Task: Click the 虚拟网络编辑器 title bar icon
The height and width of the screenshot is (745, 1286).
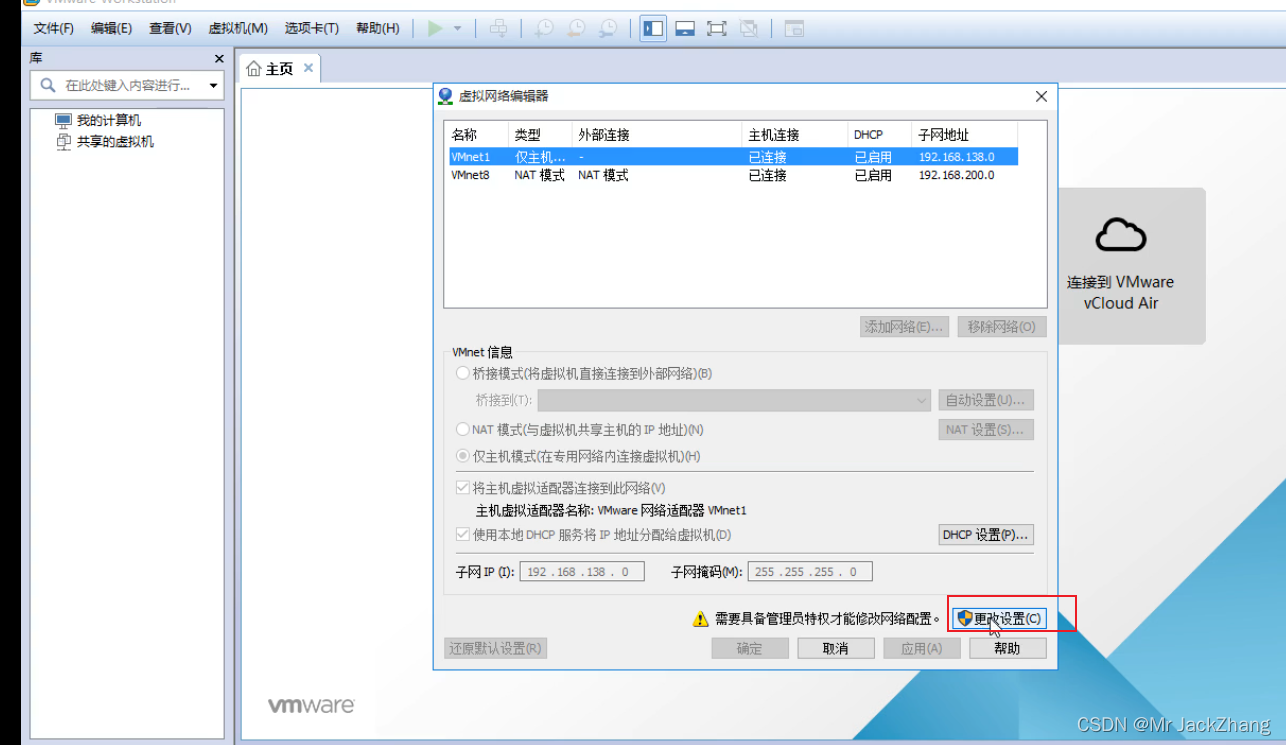Action: coord(446,96)
